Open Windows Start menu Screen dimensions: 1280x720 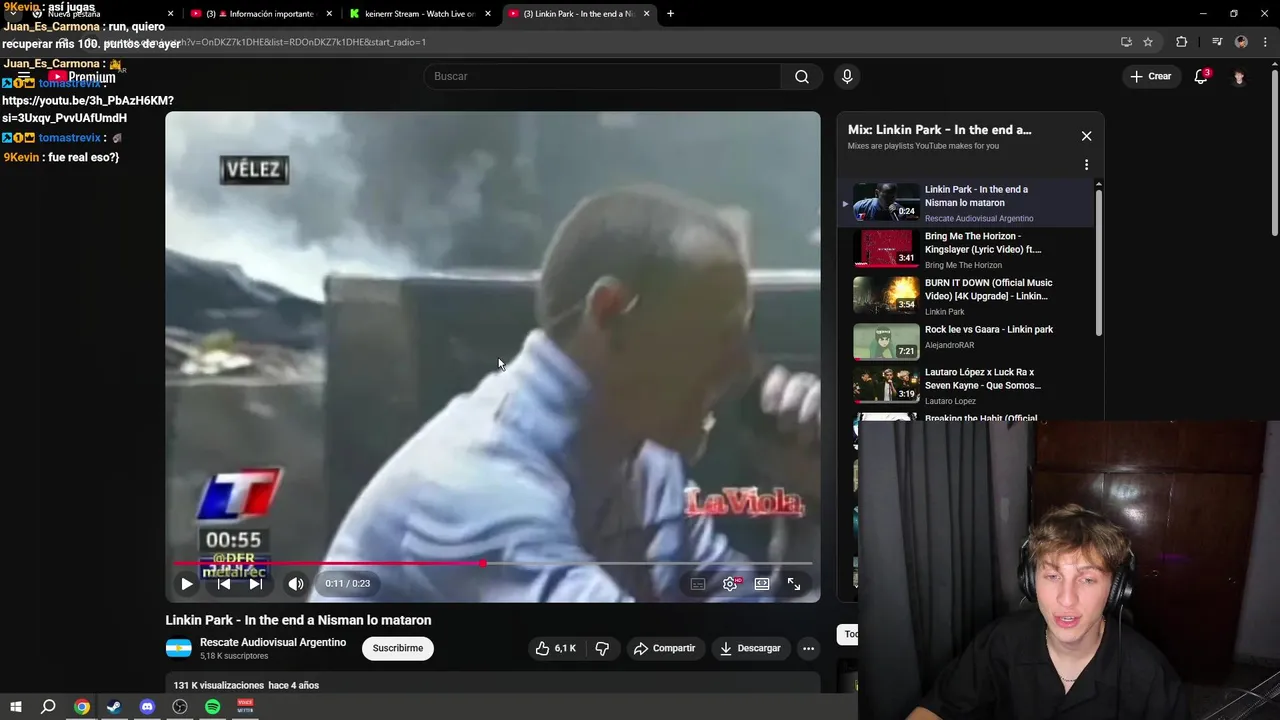pyautogui.click(x=16, y=707)
